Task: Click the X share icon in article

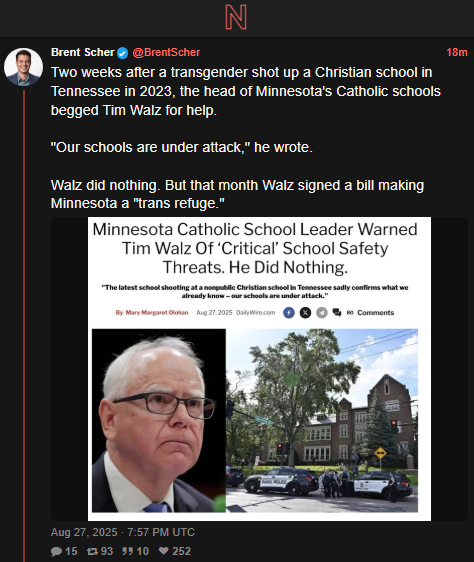Action: [x=305, y=313]
